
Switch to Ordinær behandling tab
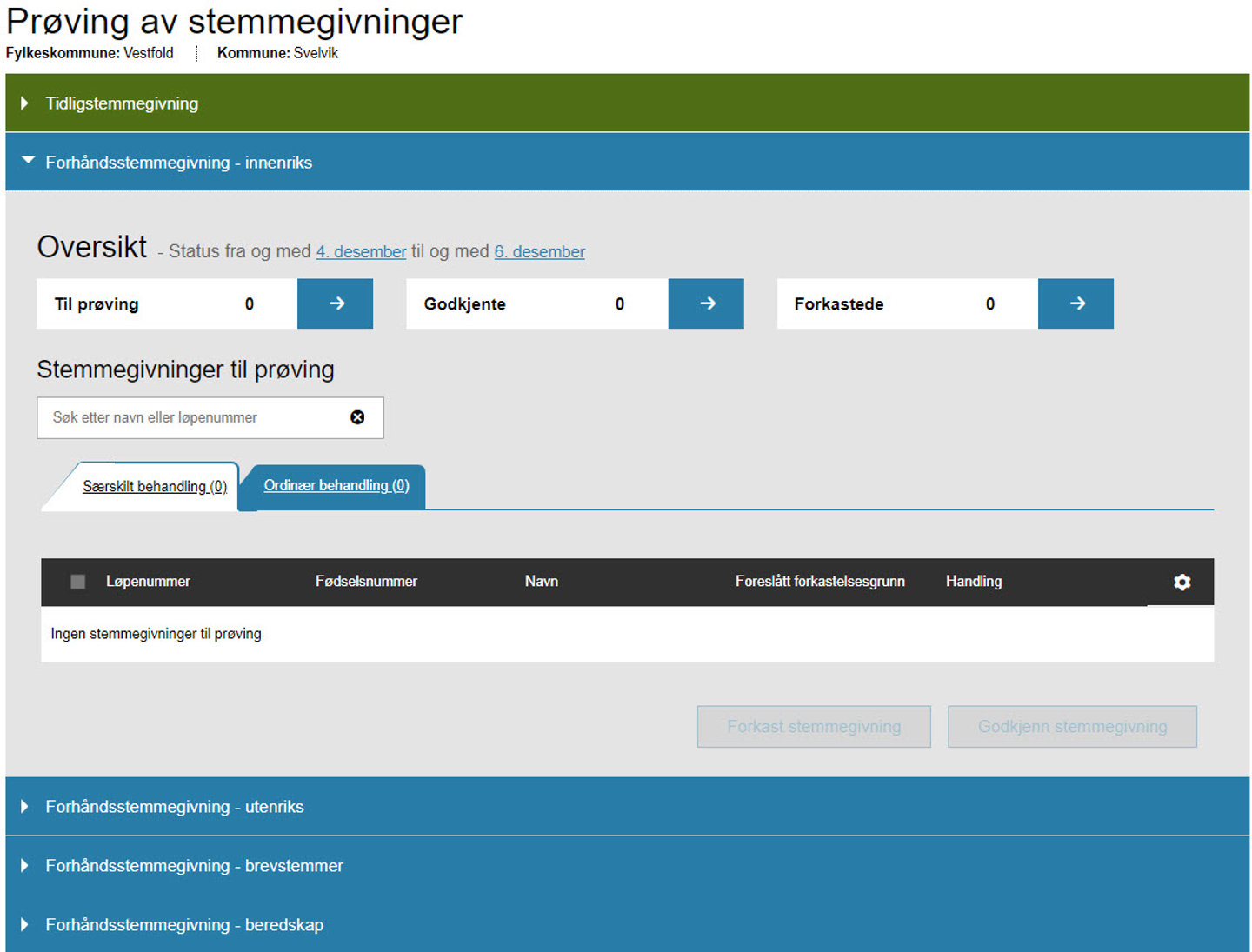pos(336,486)
